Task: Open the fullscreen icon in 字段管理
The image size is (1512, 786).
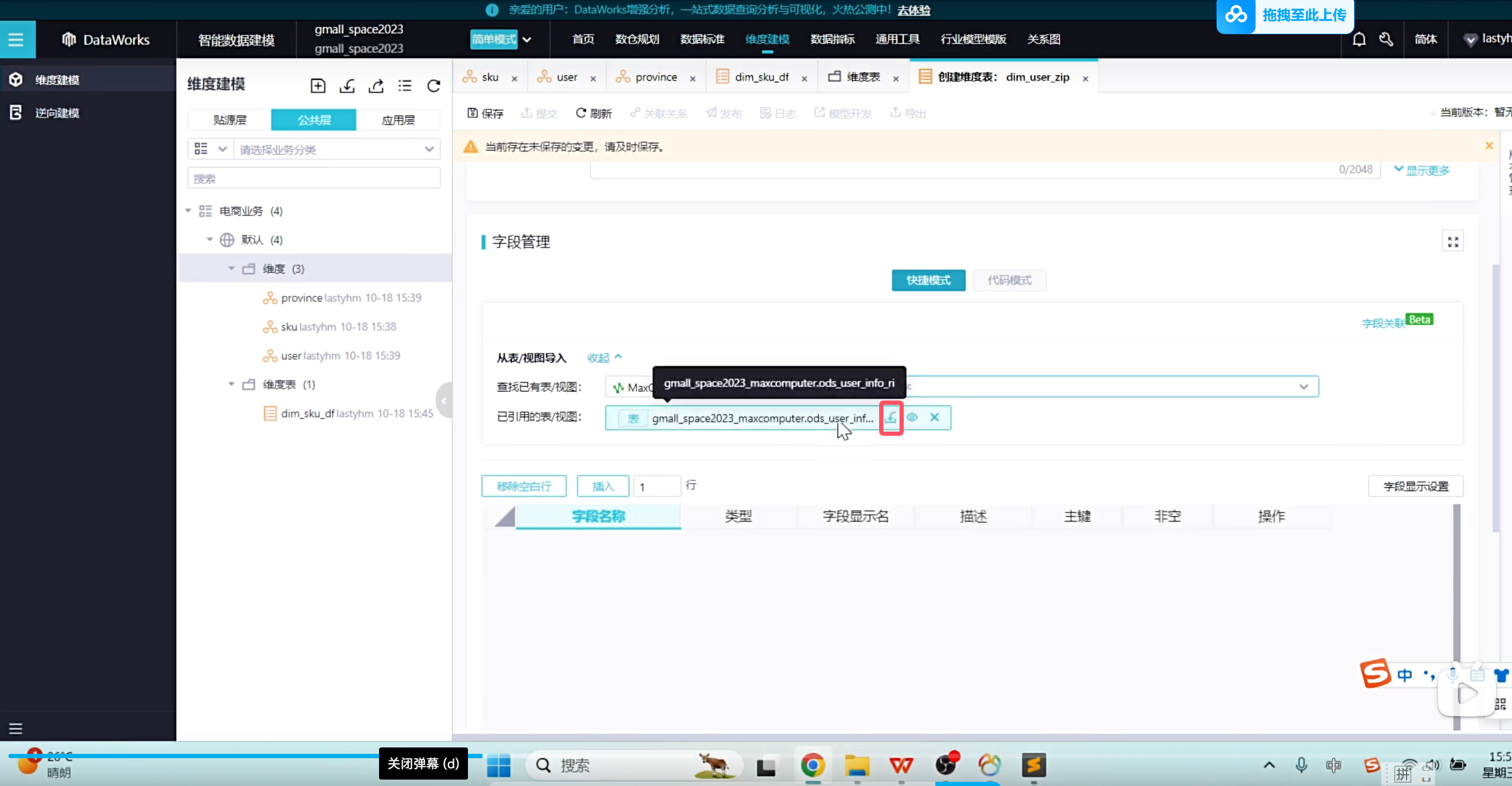Action: pos(1452,241)
